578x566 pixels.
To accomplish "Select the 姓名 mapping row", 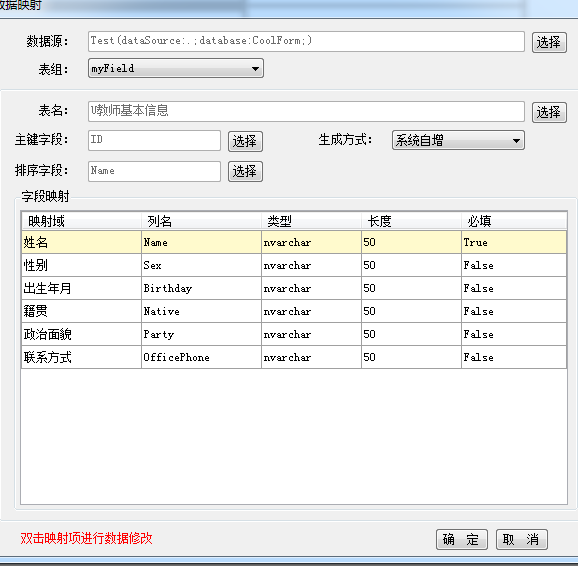I will click(x=294, y=242).
